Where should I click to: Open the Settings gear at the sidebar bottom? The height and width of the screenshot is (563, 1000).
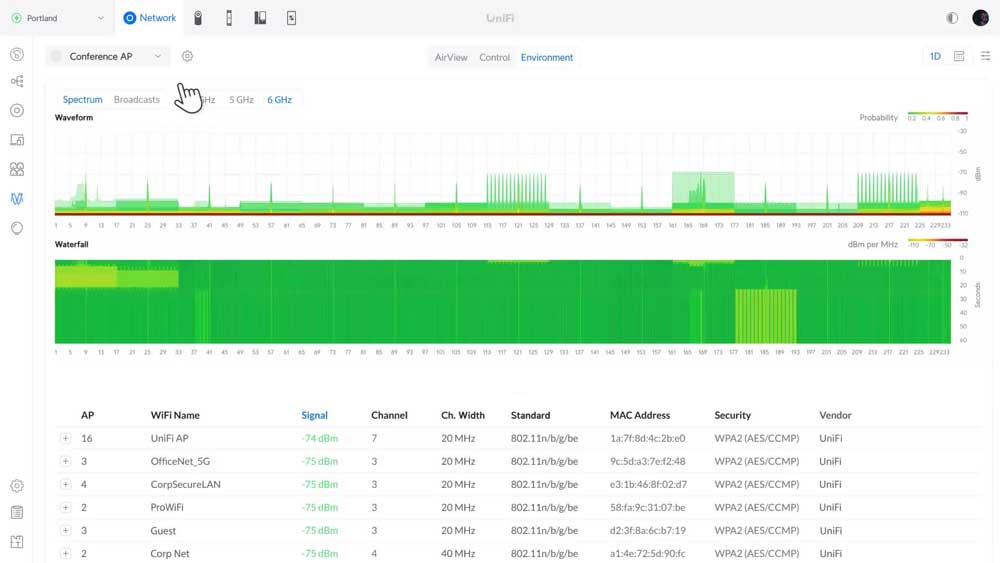pos(17,486)
